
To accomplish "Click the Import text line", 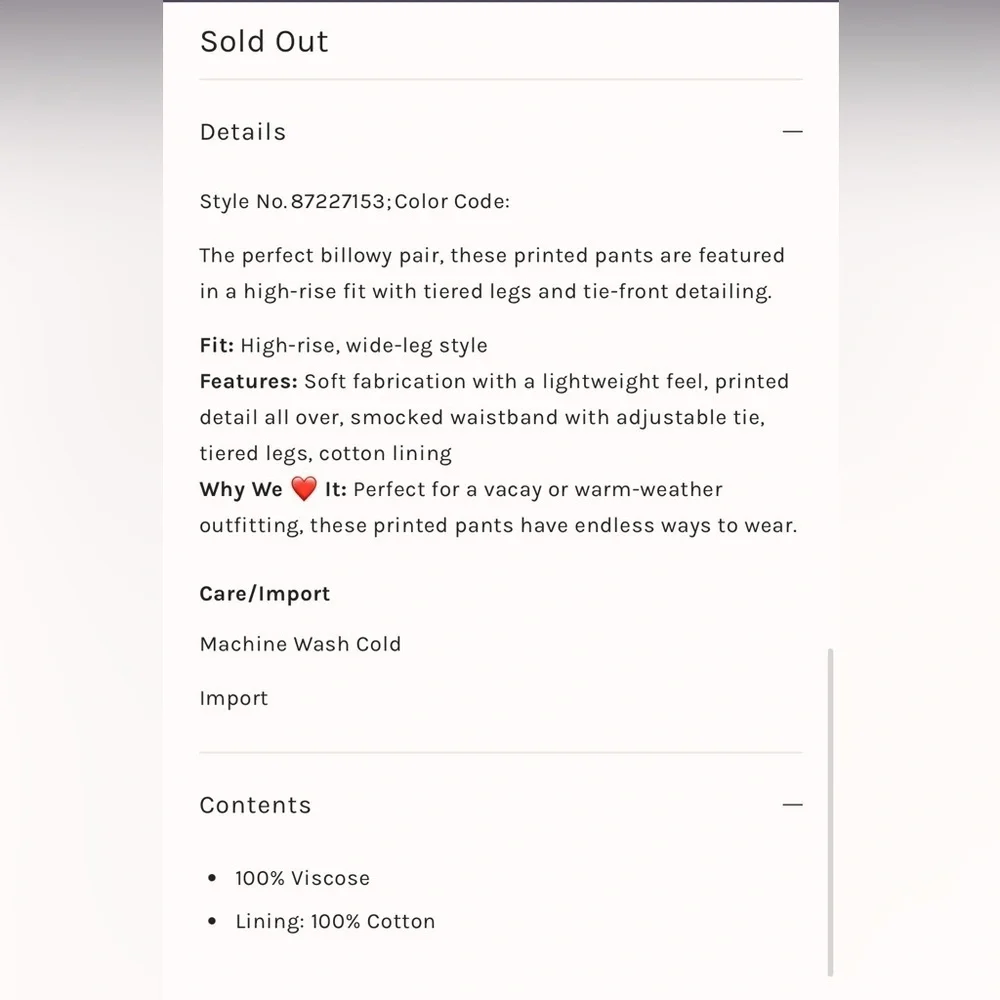I will 233,698.
